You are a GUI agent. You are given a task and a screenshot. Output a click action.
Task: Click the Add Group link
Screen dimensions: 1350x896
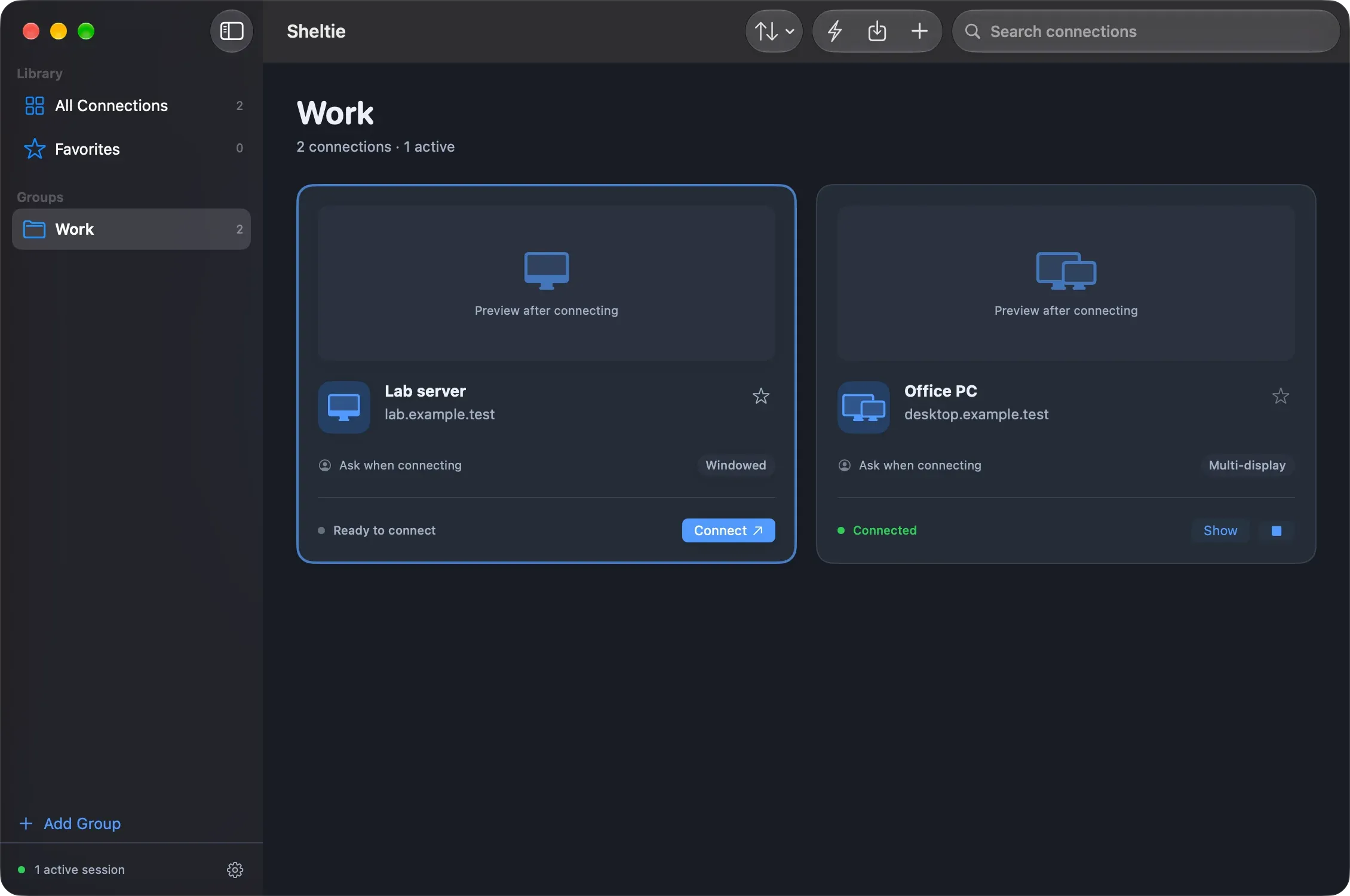coord(70,824)
